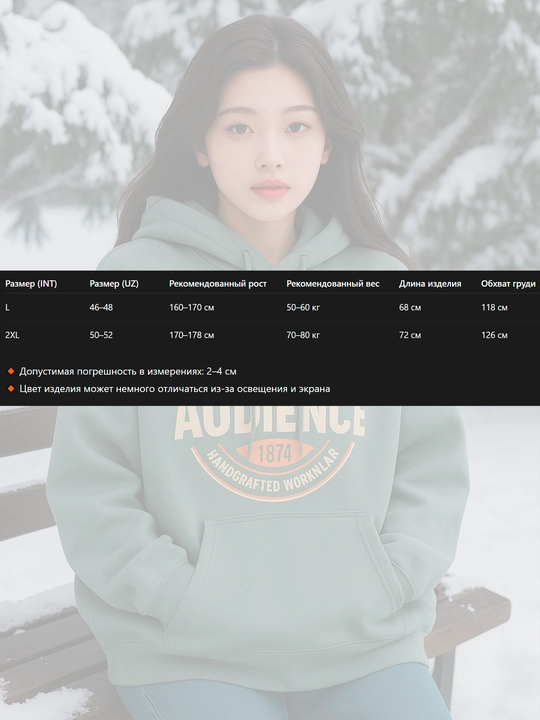Click the Размер (UZ) column header

[114, 284]
